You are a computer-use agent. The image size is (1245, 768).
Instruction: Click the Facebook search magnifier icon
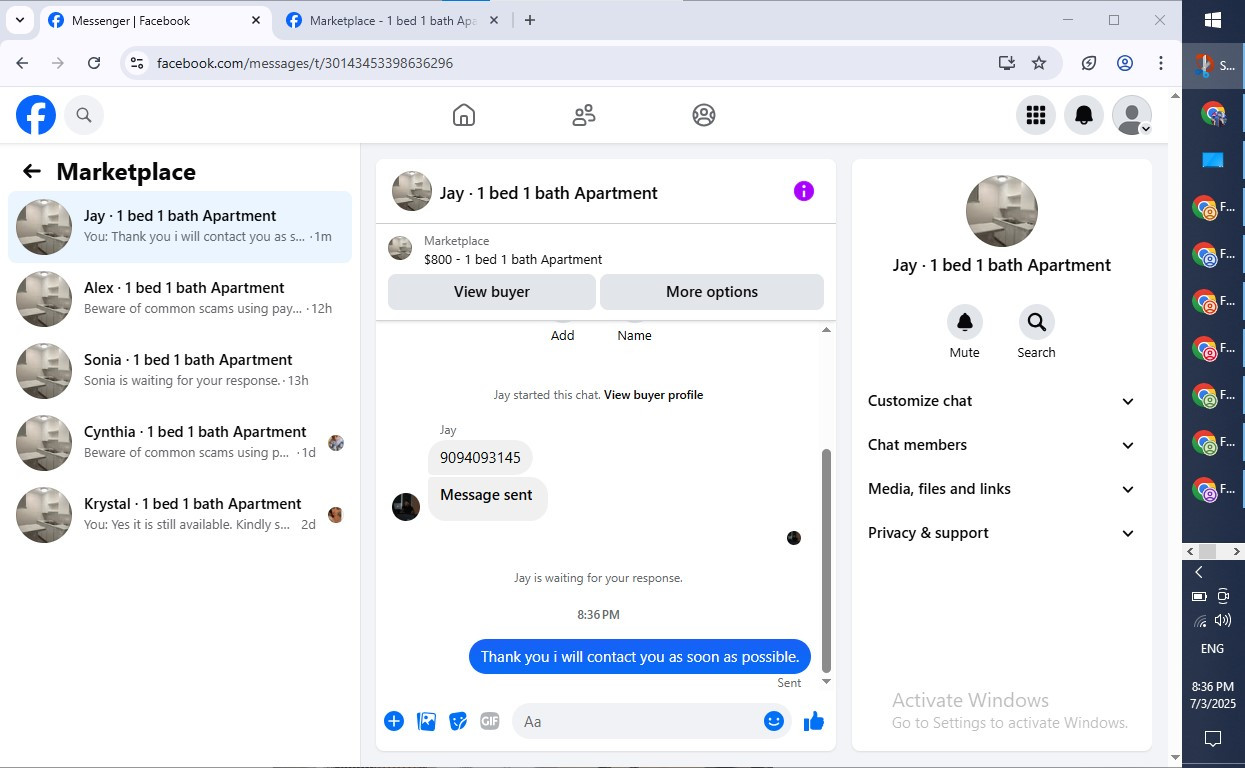pos(84,115)
